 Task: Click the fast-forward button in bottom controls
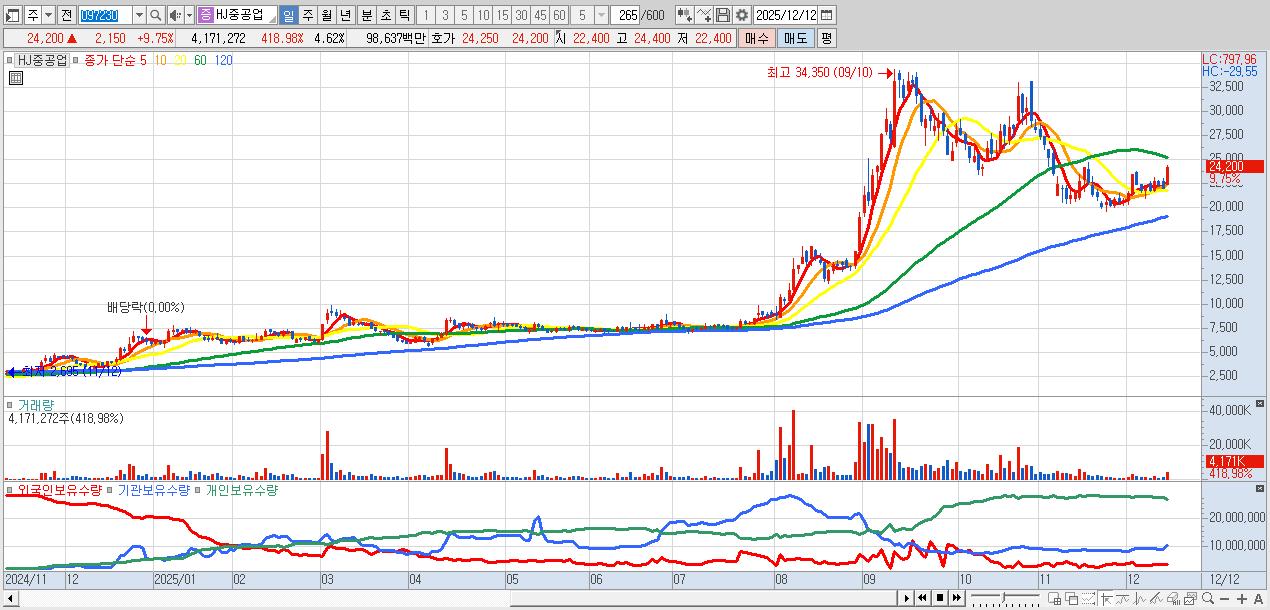coord(957,598)
